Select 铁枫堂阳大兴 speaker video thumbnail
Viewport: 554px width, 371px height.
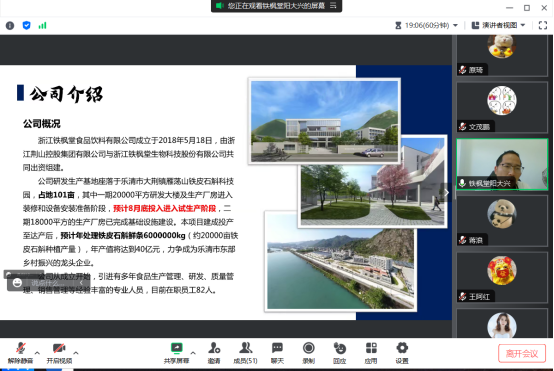point(502,164)
